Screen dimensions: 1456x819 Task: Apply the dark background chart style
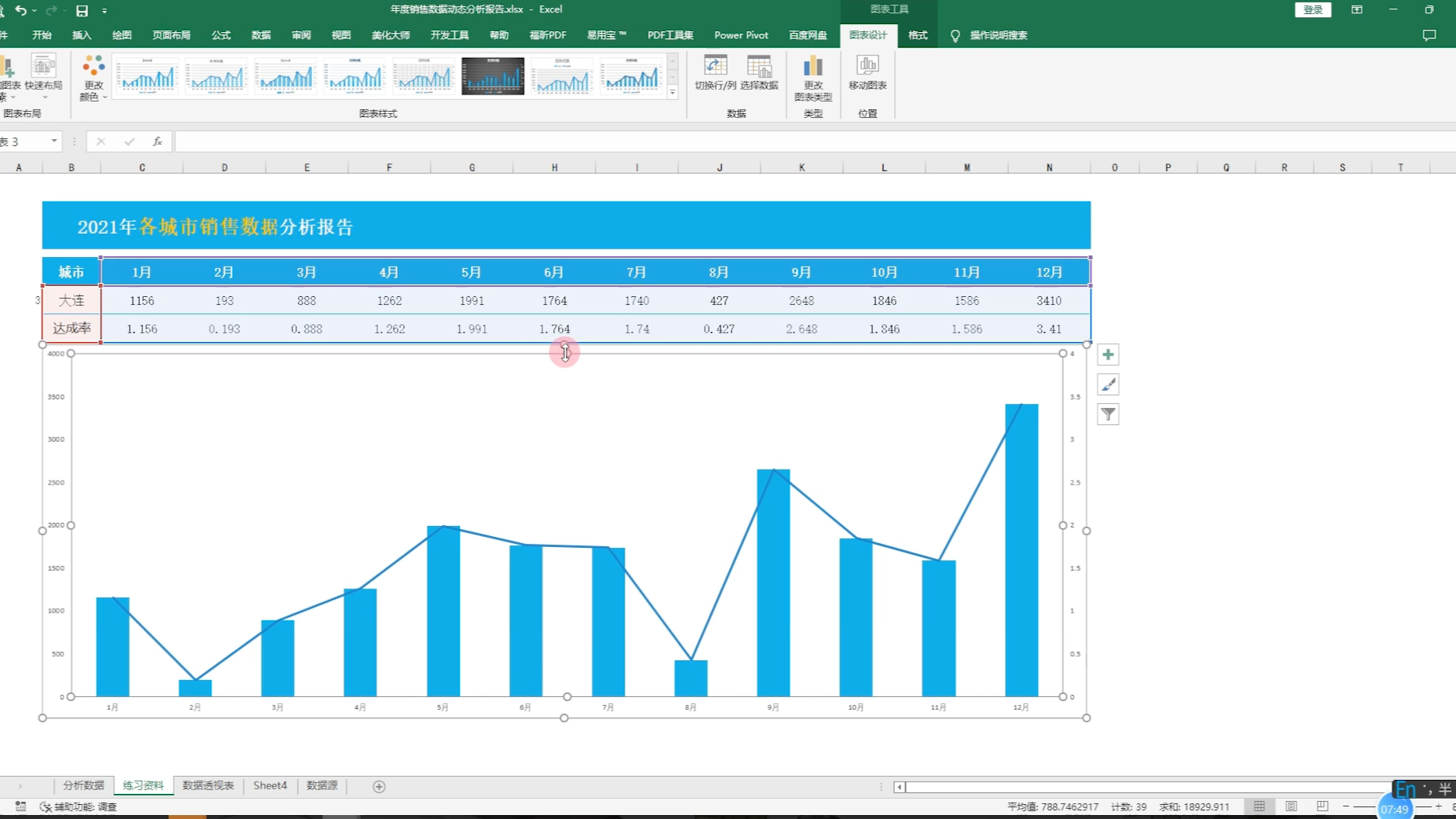[492, 76]
